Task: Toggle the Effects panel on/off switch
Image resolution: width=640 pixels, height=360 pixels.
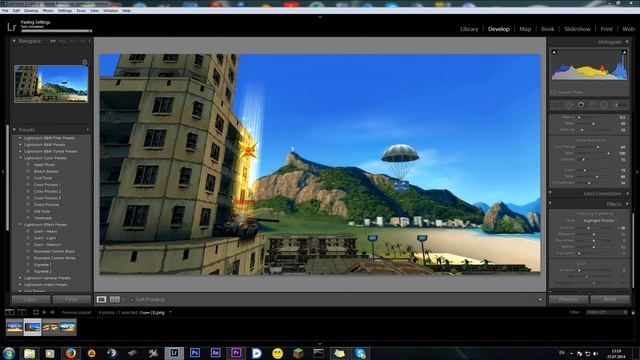Action: click(550, 203)
